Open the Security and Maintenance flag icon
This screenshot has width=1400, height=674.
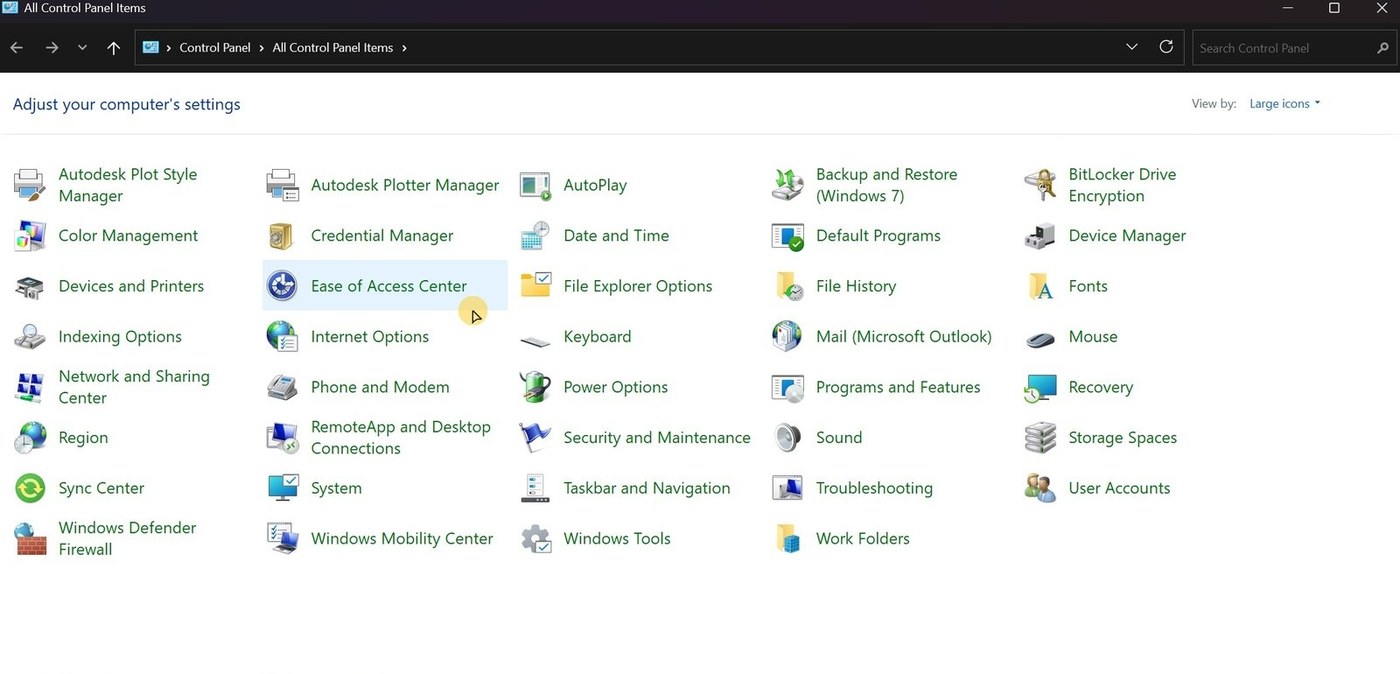pyautogui.click(x=535, y=438)
